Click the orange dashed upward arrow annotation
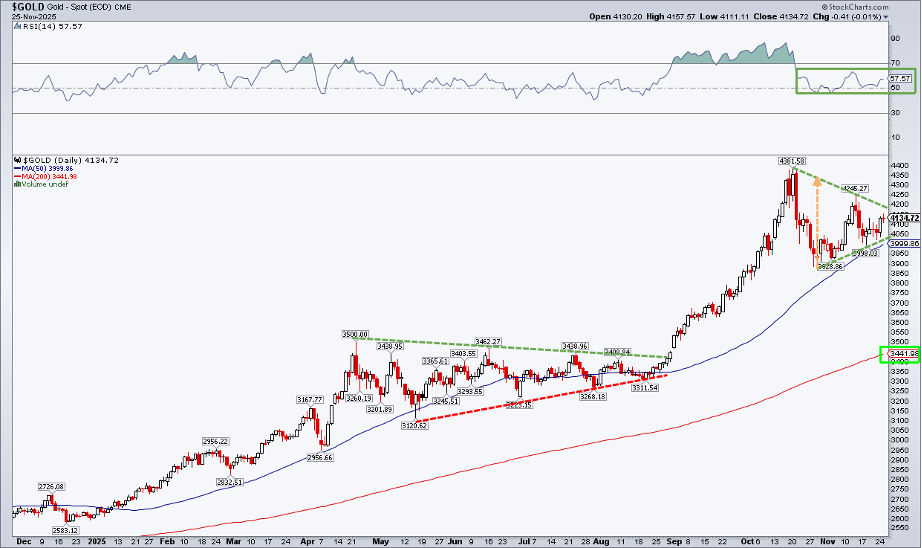 coord(818,220)
